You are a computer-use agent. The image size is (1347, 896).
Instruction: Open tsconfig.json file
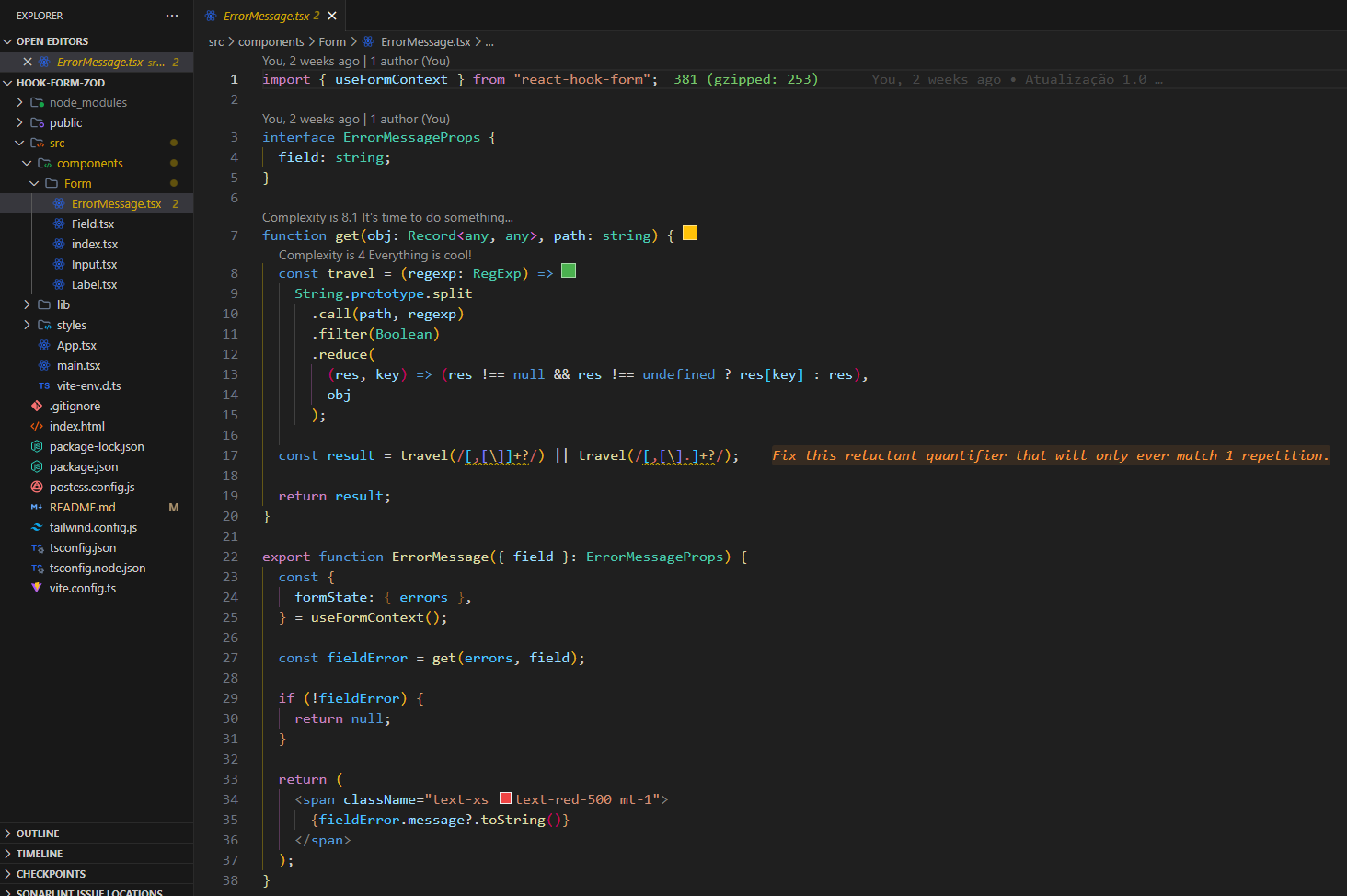point(83,547)
